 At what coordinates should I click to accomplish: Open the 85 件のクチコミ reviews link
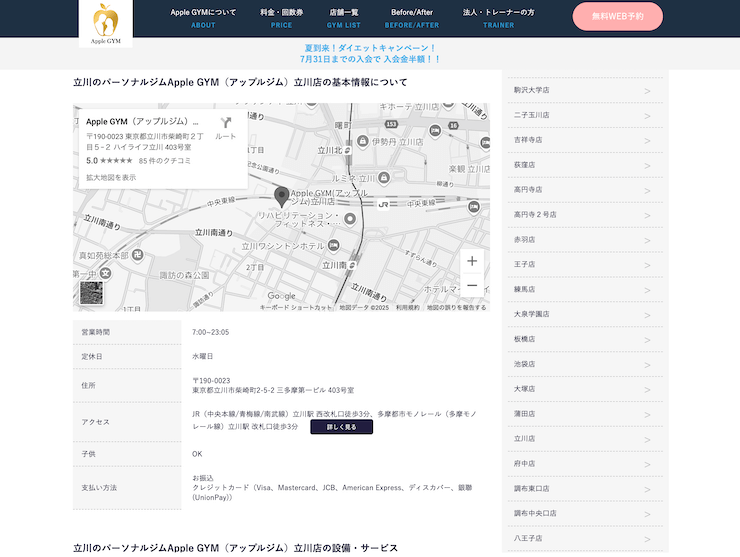[165, 161]
